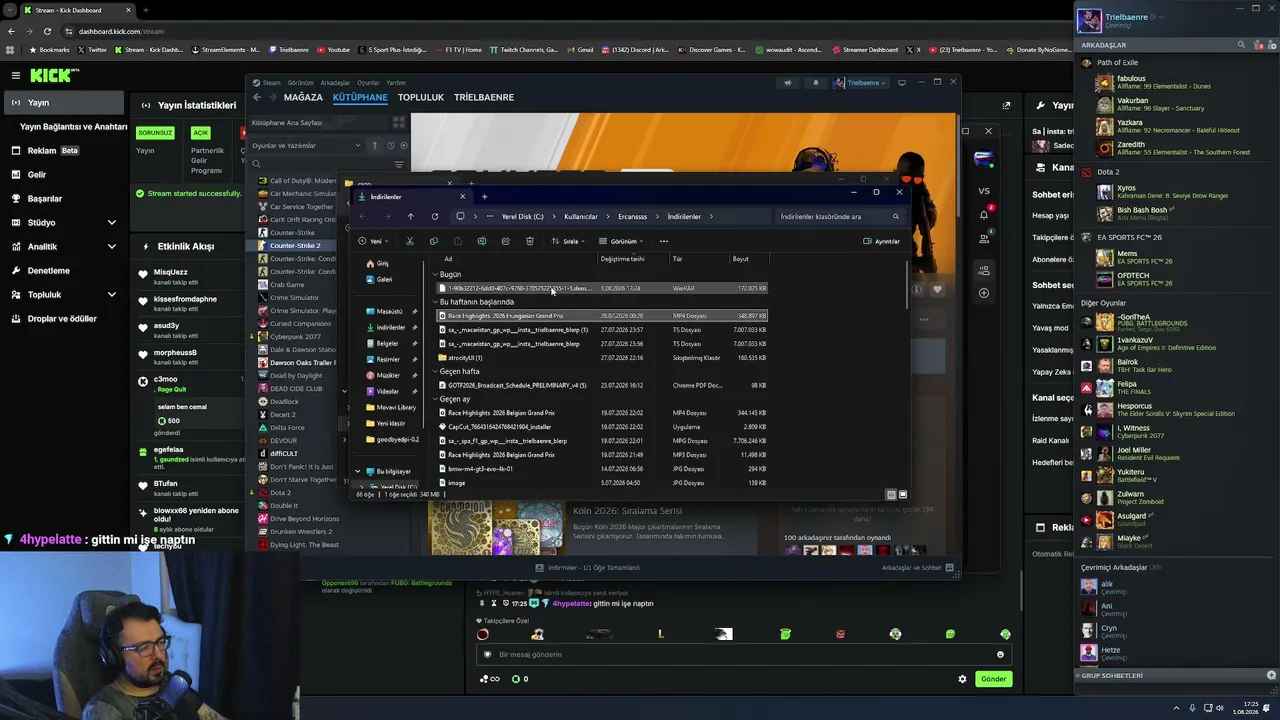Reload the Kick dashboard browser page
This screenshot has height=720, width=1280.
coord(47,31)
